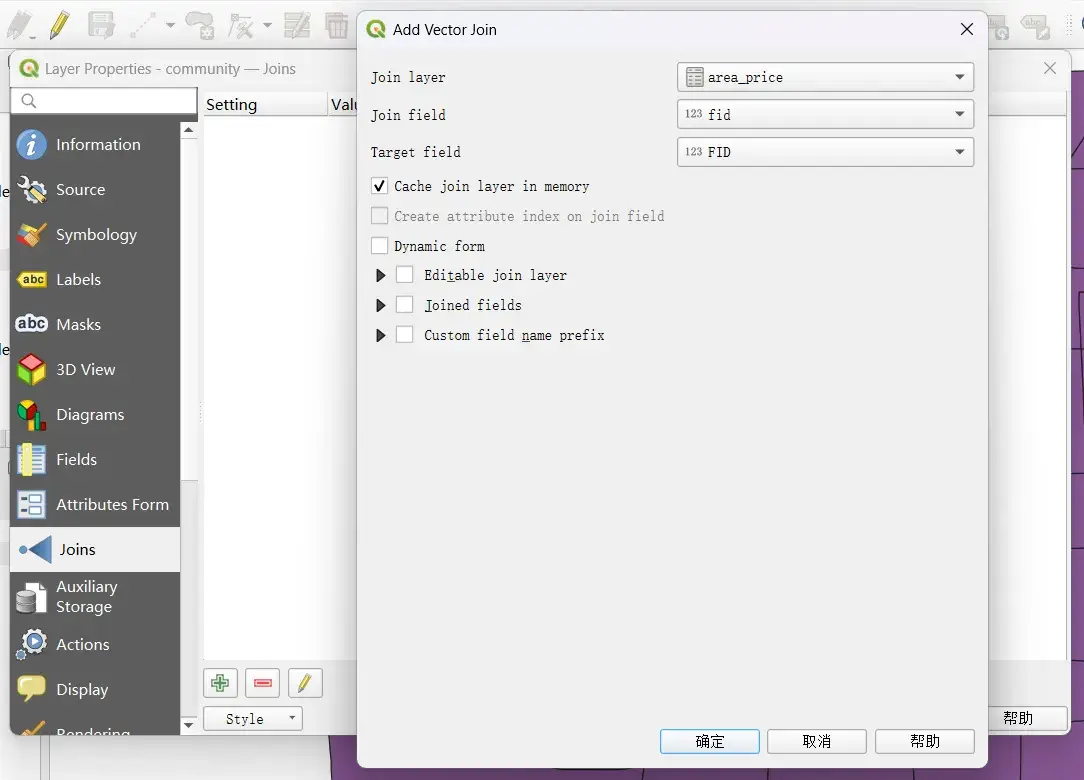Image resolution: width=1084 pixels, height=780 pixels.
Task: Click the Modify Attributes toolbar icon
Action: coord(297,26)
